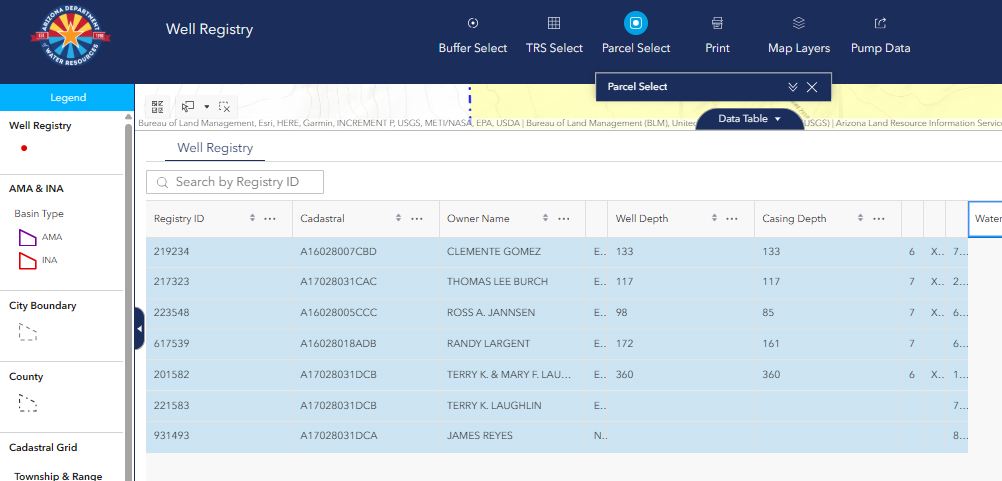Click the QR-style grid icon in map toolbar

click(158, 106)
